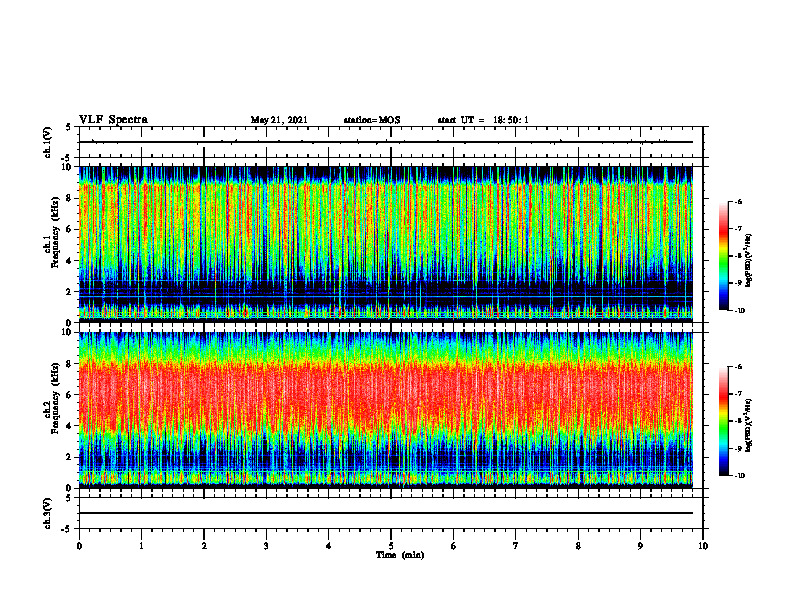
Task: Click the "2" kHz tick of ch.2 spectrogram
Action: [x=70, y=457]
